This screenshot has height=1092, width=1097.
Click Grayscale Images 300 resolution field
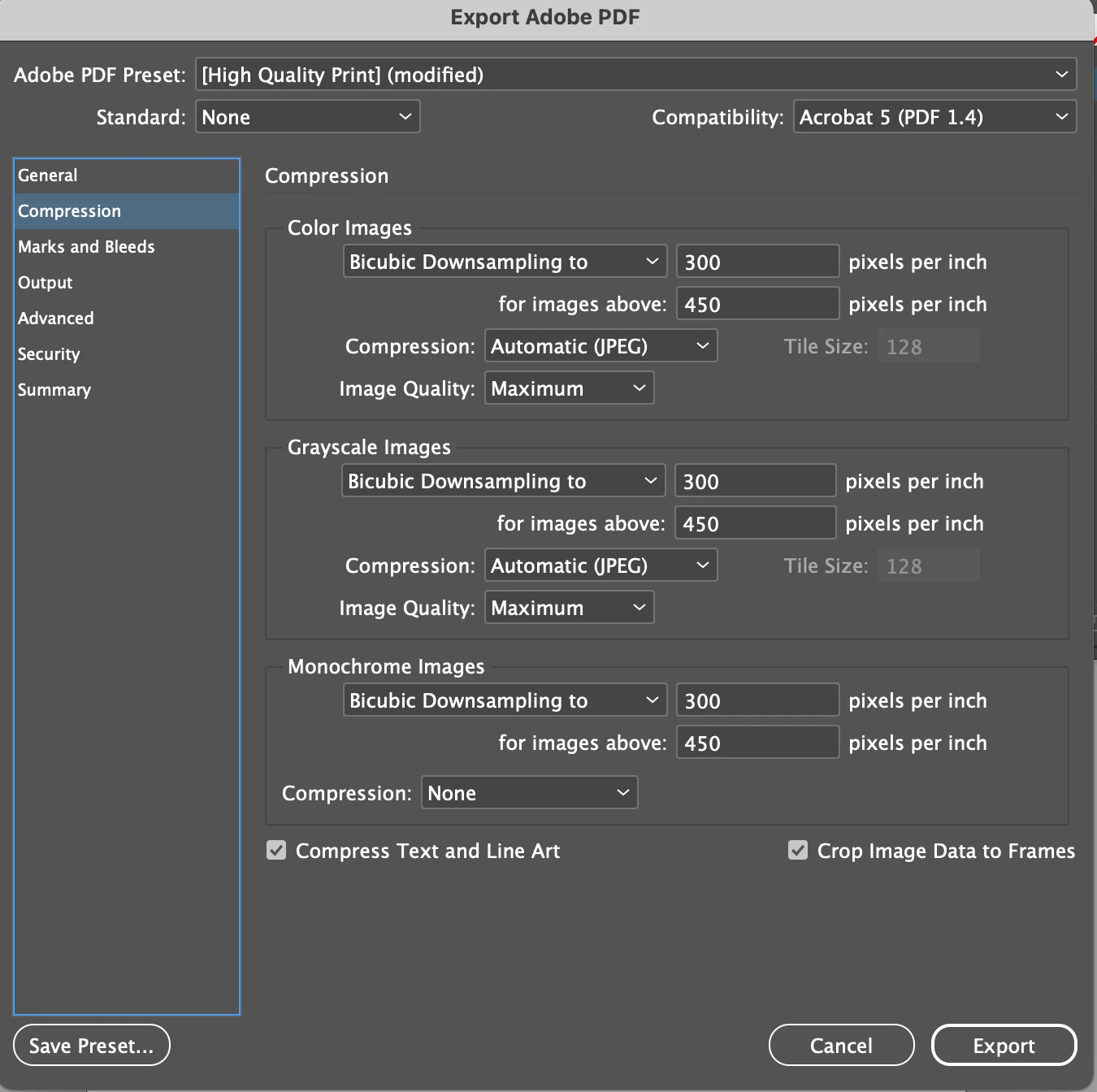[x=755, y=481]
